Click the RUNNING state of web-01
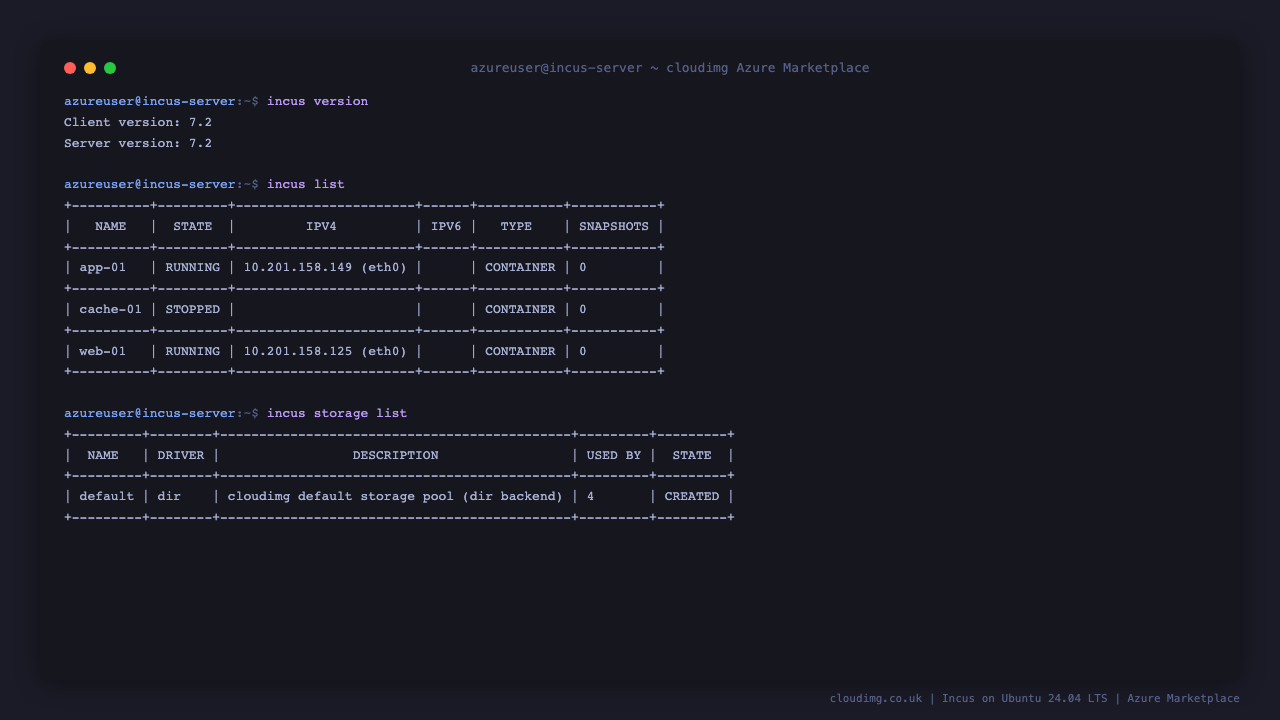The height and width of the screenshot is (720, 1280). coord(193,351)
